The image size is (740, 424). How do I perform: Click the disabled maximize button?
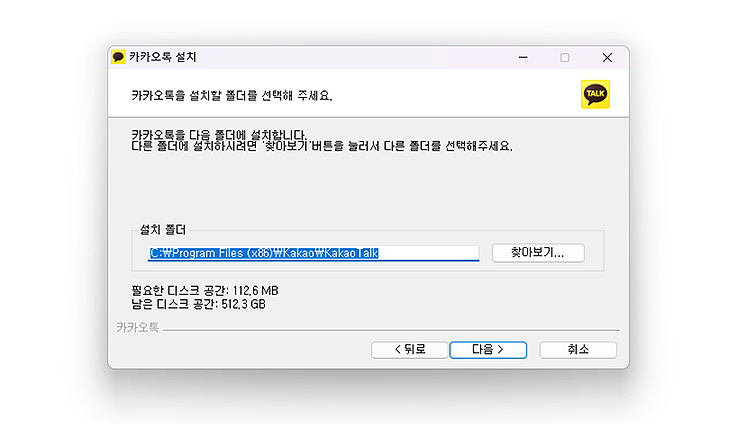tap(564, 58)
